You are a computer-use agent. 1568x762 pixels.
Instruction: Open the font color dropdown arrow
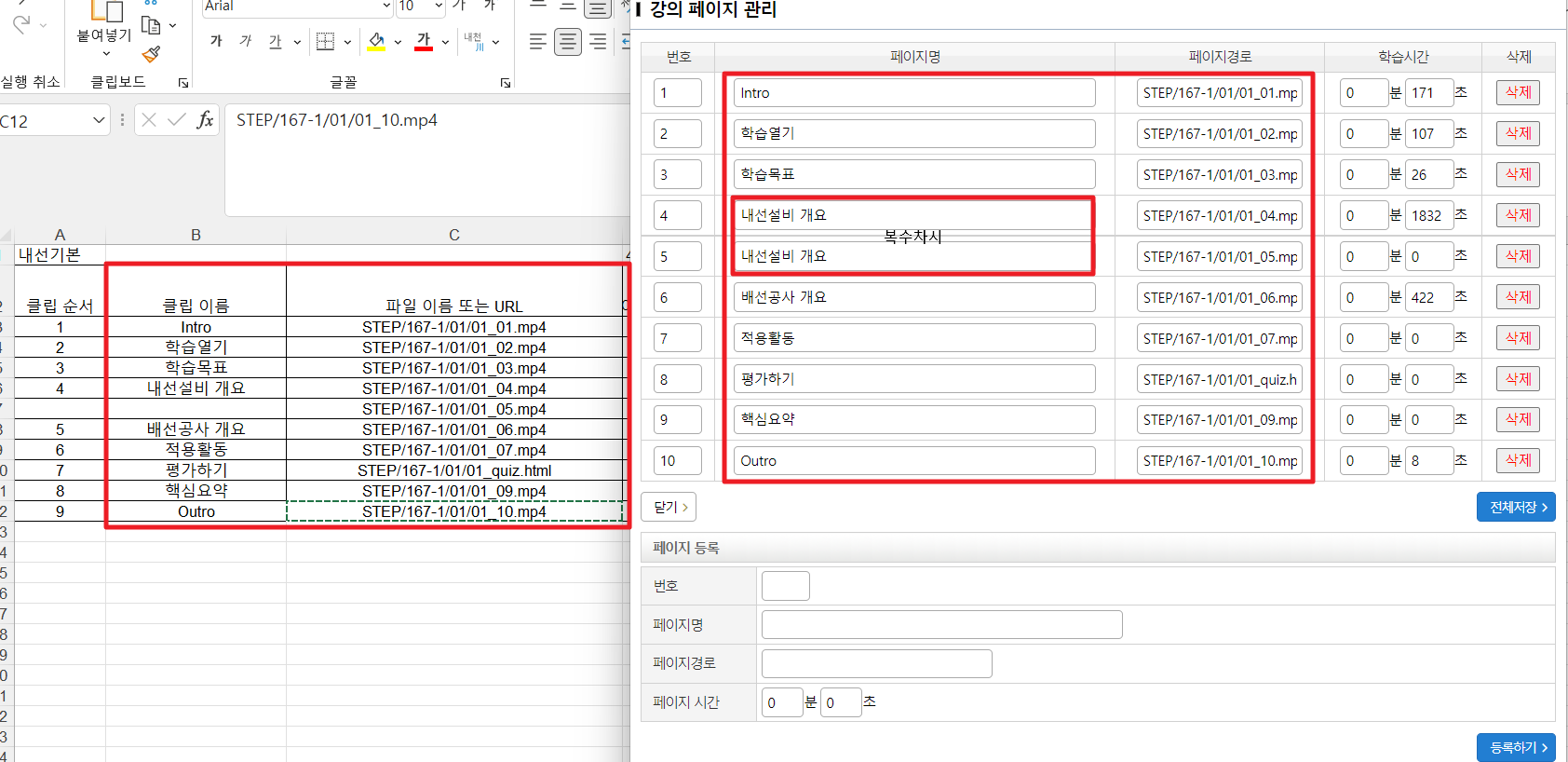click(x=445, y=42)
